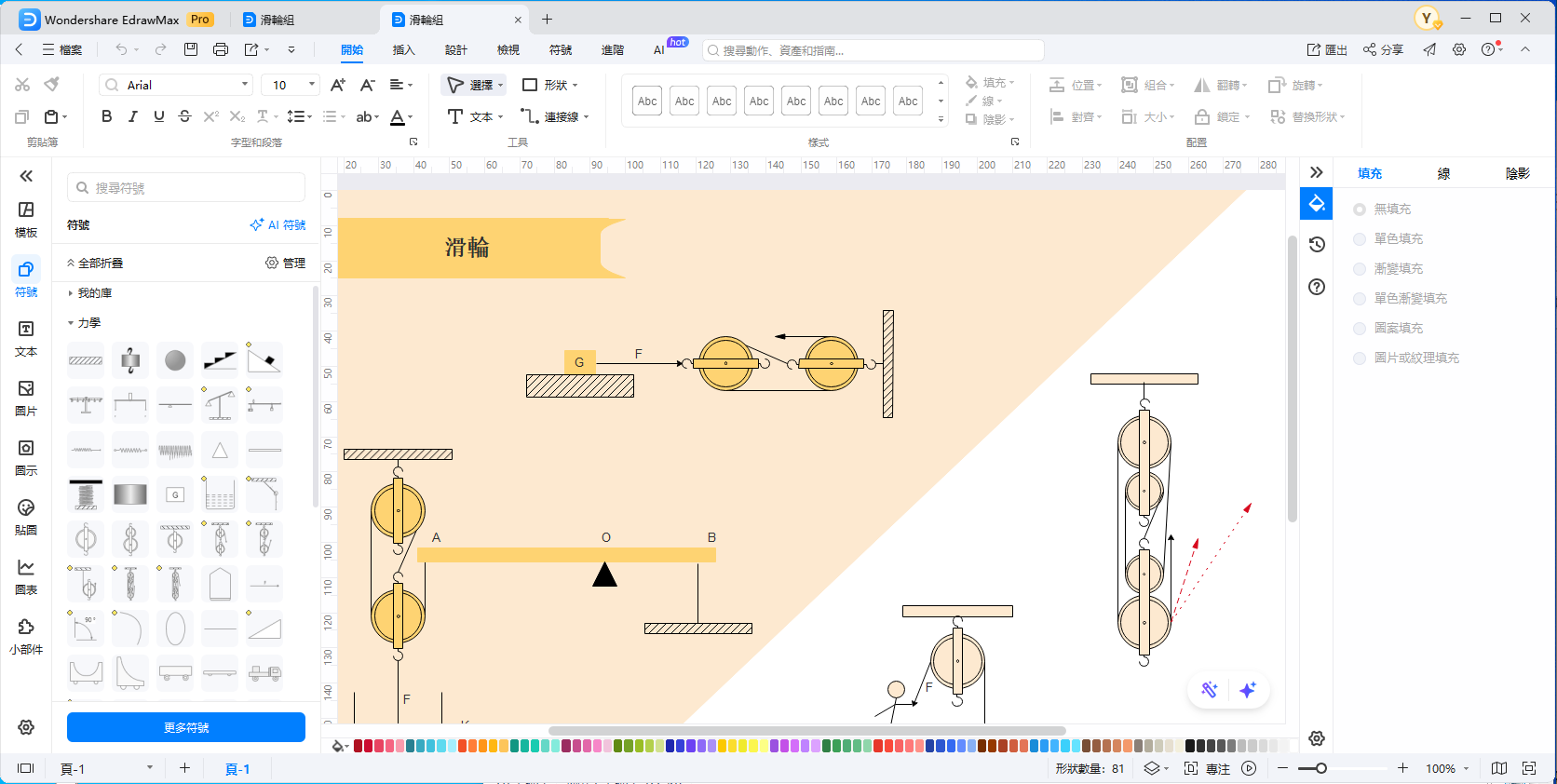Click the 搜尋符號 search field
1557x784 pixels.
(186, 188)
